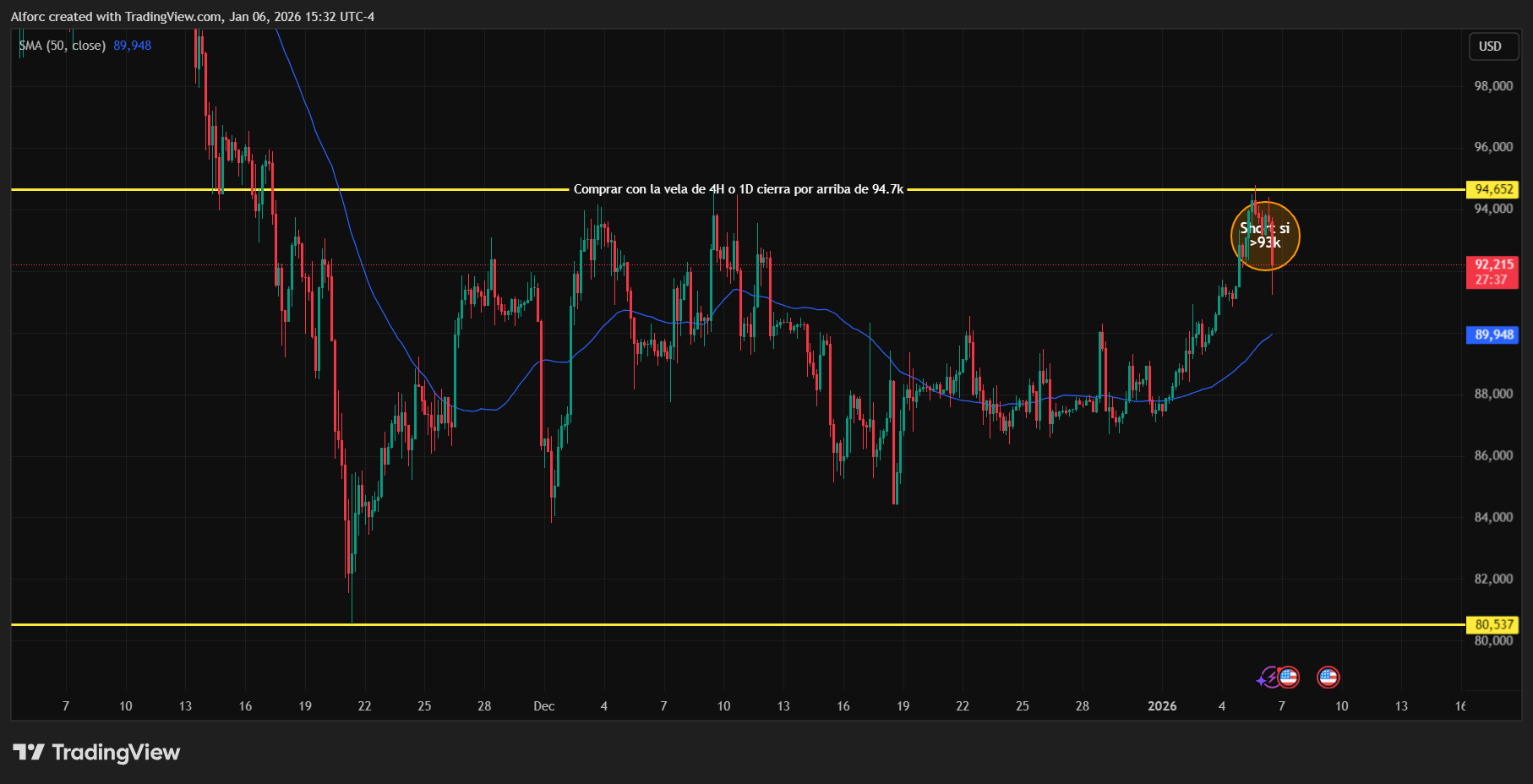Select the lower yellow horizontal support line

click(x=738, y=624)
